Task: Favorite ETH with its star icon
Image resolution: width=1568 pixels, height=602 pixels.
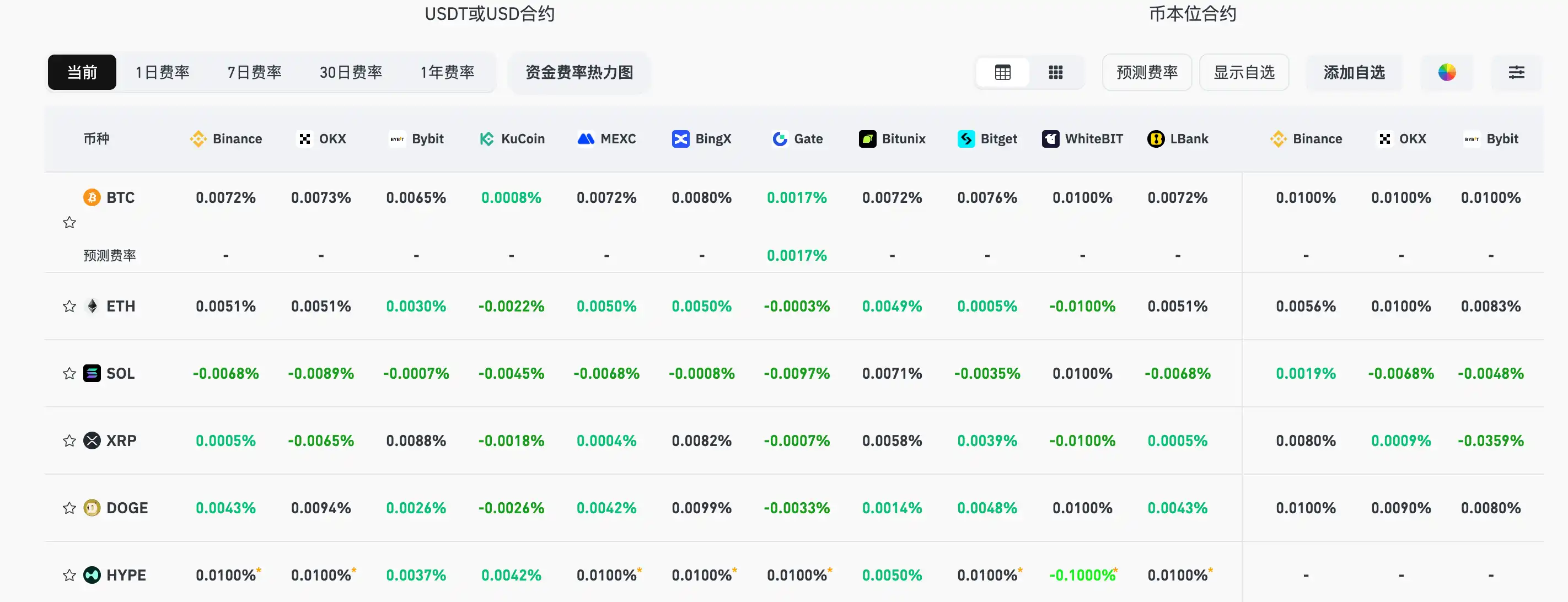Action: 69,306
